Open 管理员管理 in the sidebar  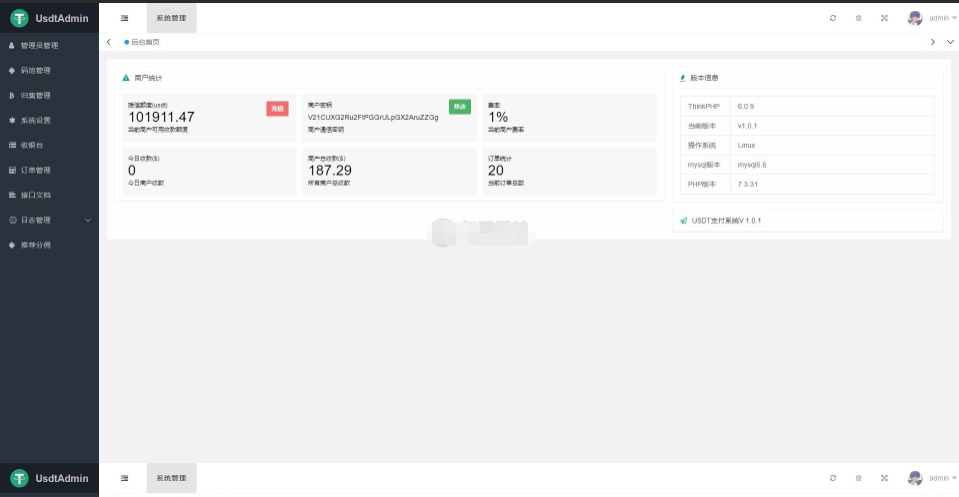pyautogui.click(x=40, y=46)
